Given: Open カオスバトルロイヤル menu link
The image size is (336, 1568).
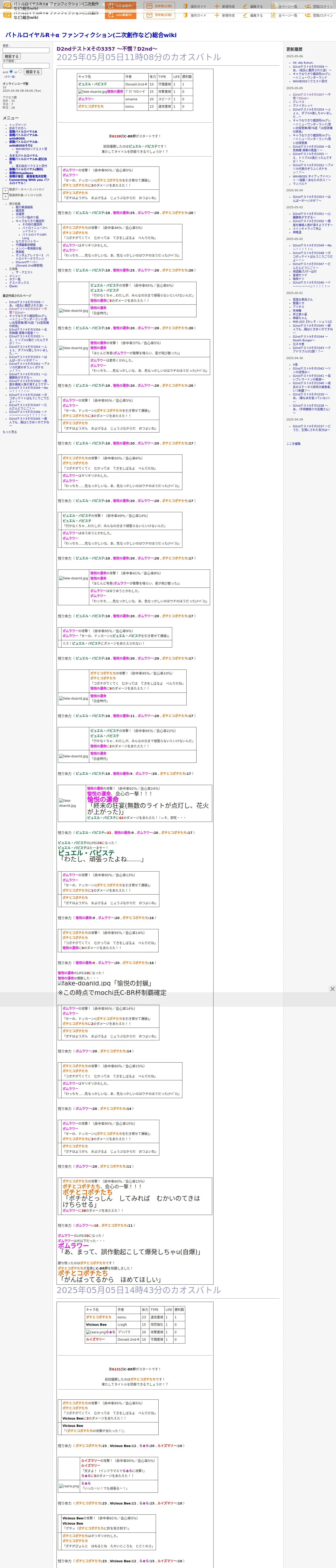Looking at the screenshot, I should pos(23,156).
